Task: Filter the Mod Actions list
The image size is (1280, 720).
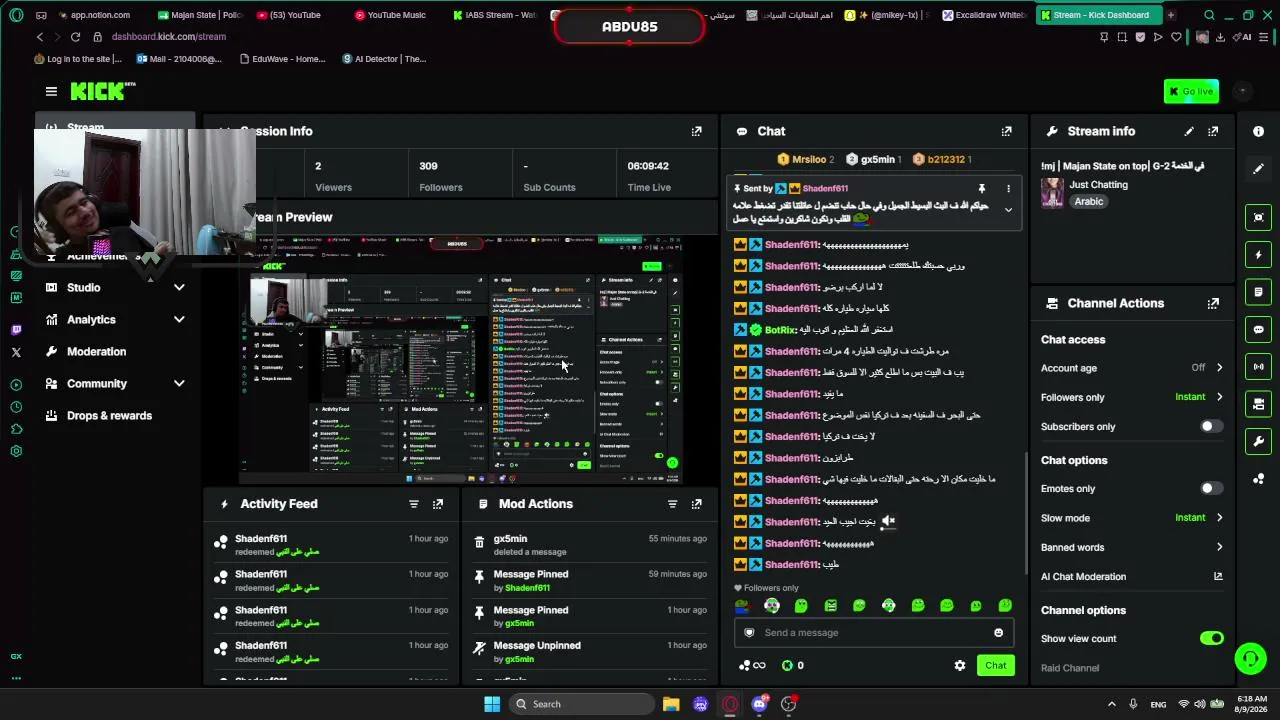Action: click(x=673, y=504)
